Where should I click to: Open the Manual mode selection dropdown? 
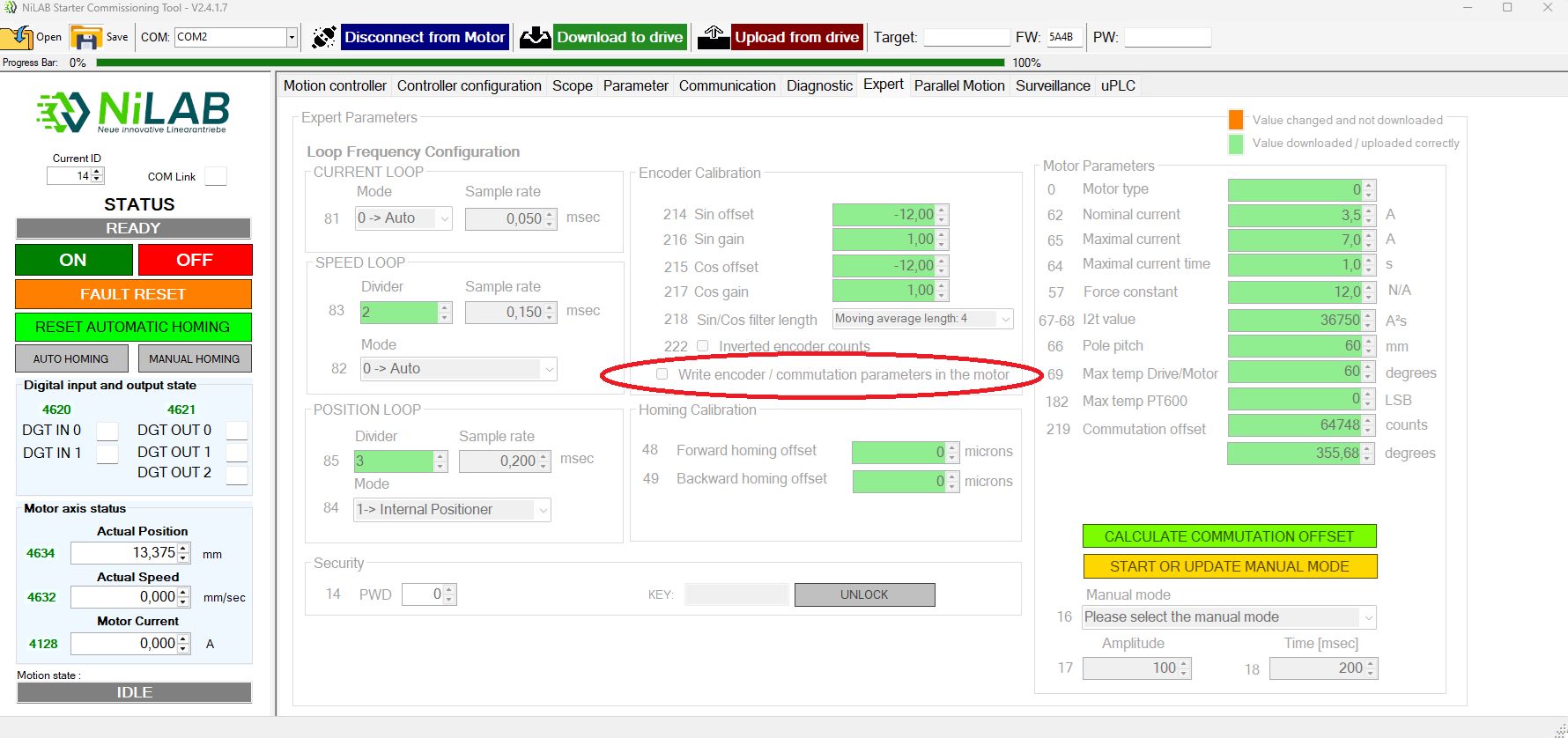coord(1367,617)
